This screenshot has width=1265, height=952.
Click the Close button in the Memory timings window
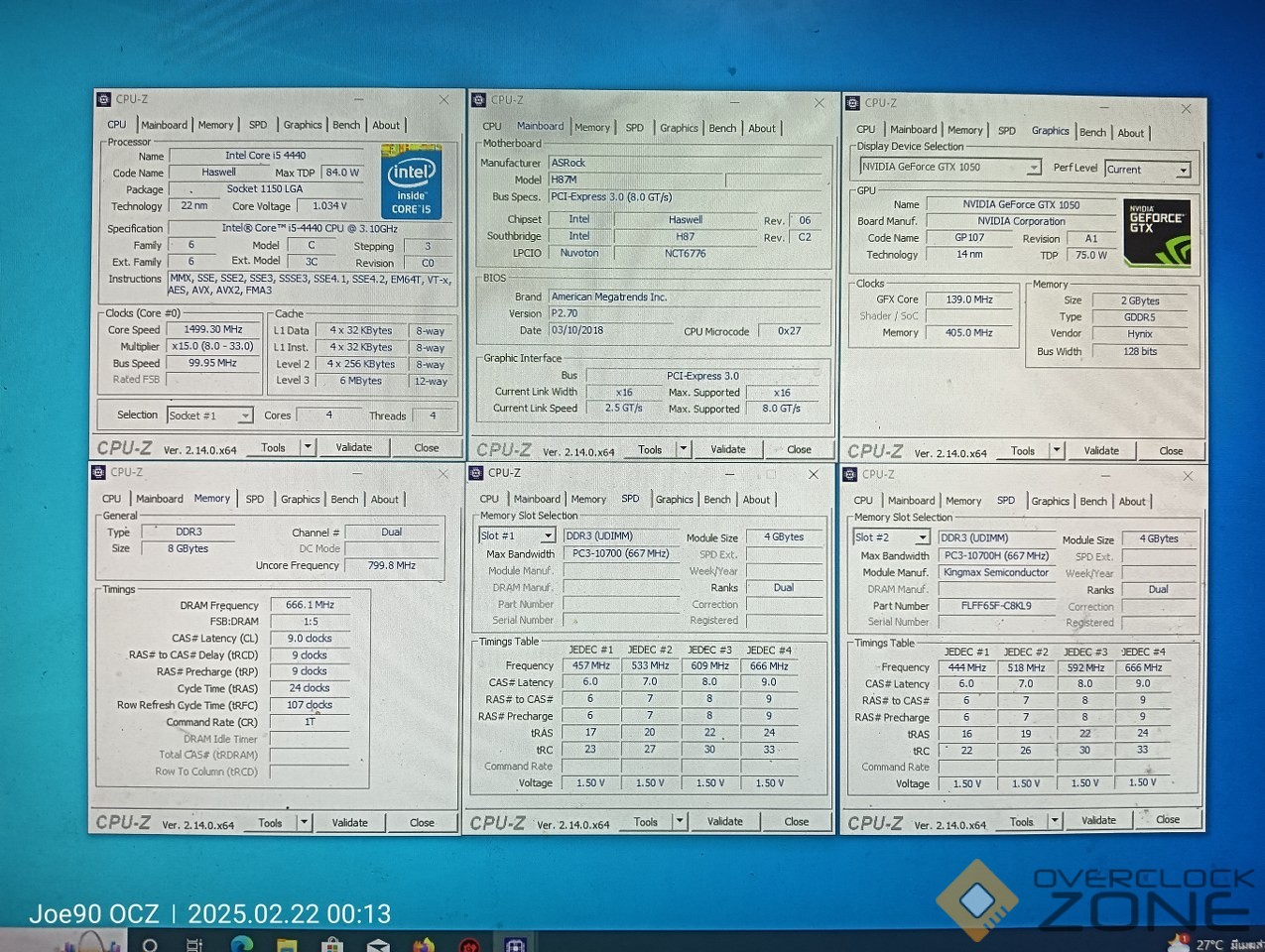[x=422, y=822]
